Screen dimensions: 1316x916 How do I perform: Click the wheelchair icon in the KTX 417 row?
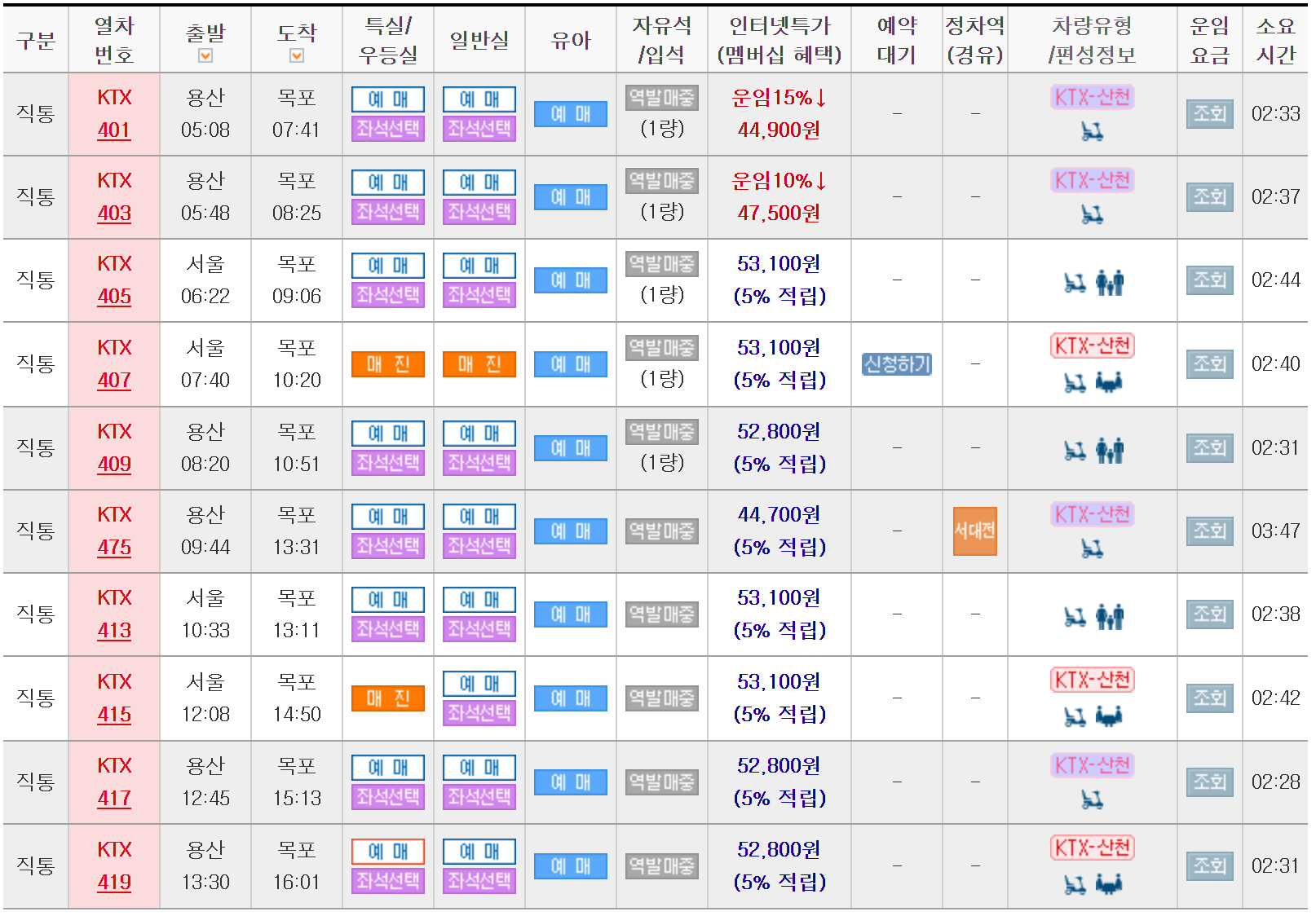point(1092,799)
